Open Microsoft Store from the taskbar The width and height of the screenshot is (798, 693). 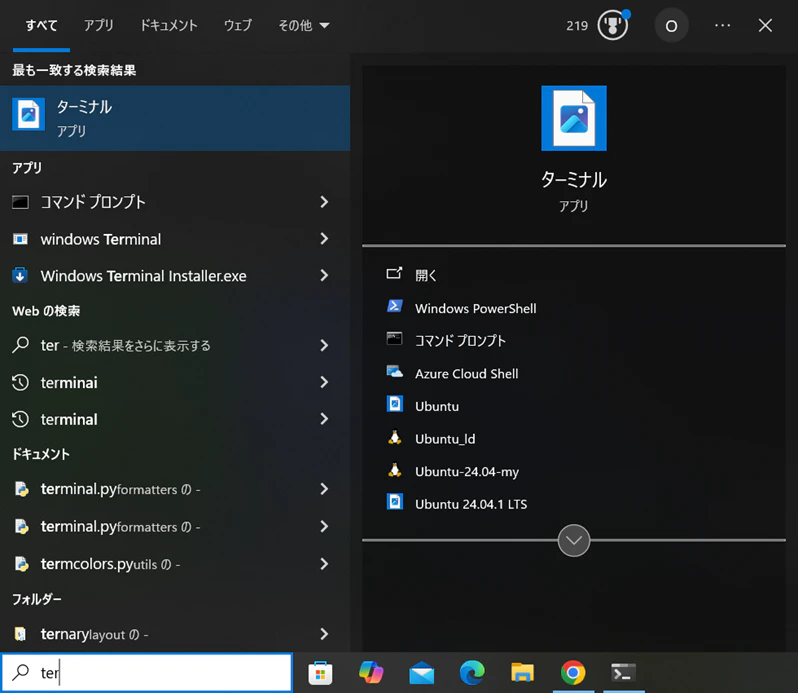[320, 673]
